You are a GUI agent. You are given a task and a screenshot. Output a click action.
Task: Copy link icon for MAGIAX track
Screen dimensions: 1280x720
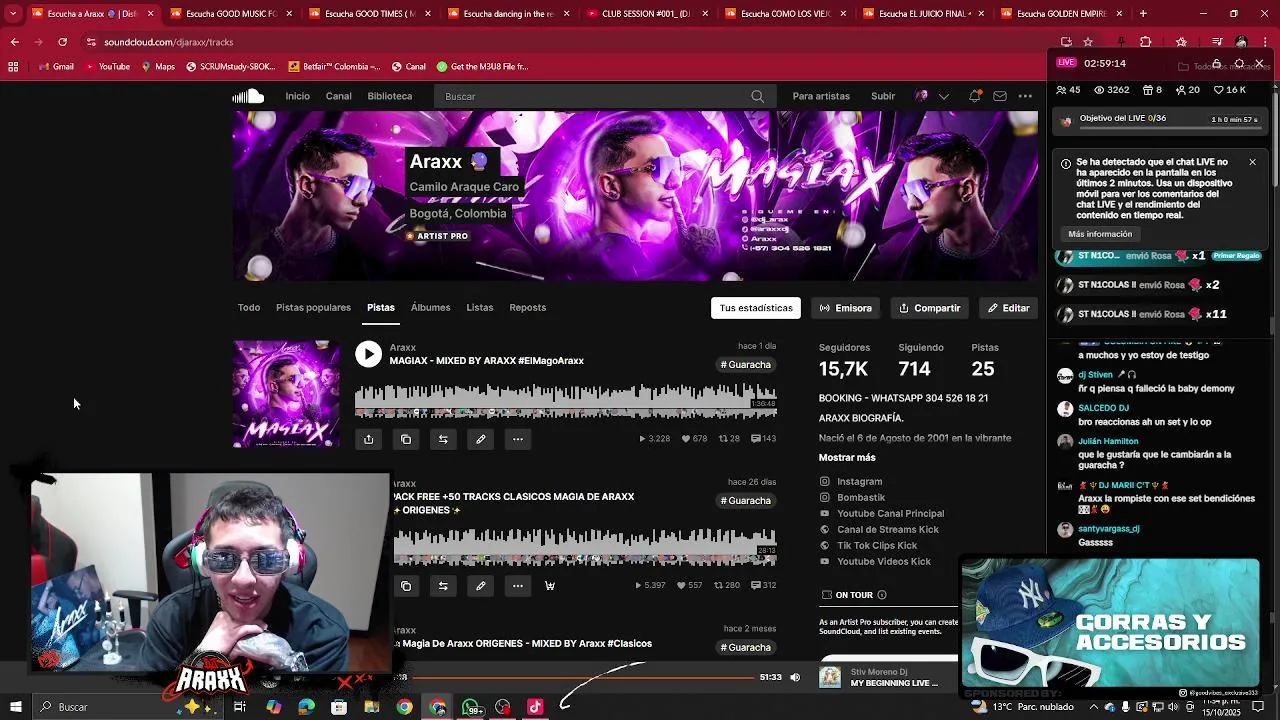pos(406,439)
